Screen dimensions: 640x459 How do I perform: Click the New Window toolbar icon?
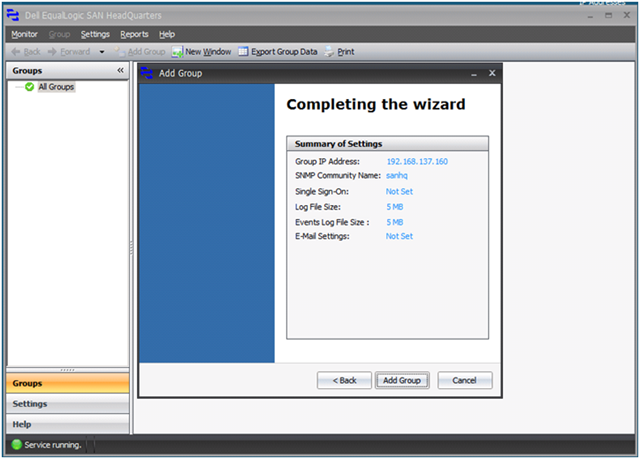coord(177,52)
